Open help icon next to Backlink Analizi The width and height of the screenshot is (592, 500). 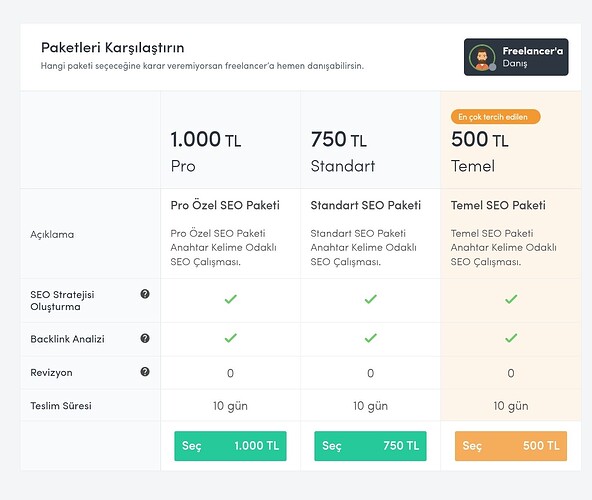(x=145, y=338)
